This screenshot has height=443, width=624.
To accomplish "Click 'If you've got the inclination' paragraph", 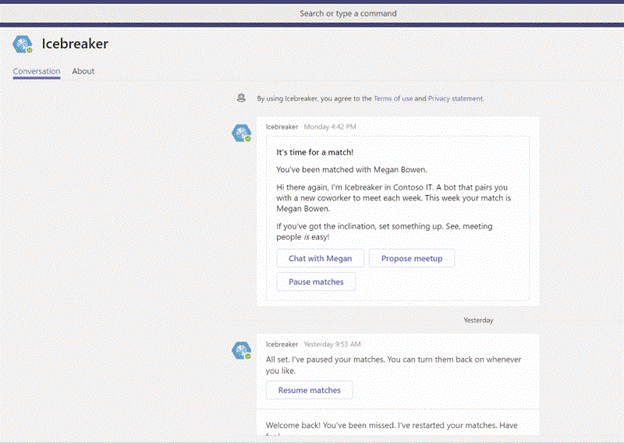I will click(x=384, y=232).
